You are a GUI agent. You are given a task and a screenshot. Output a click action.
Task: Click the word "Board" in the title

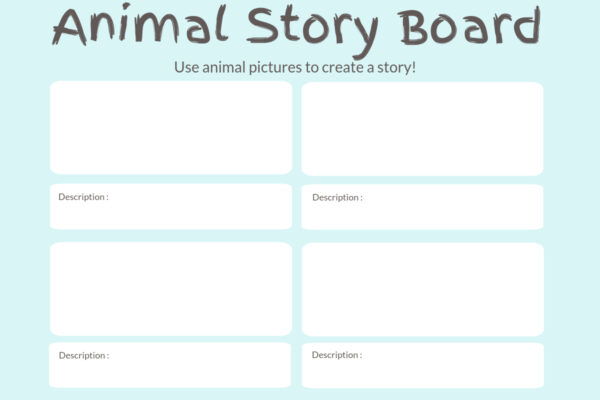pos(471,26)
